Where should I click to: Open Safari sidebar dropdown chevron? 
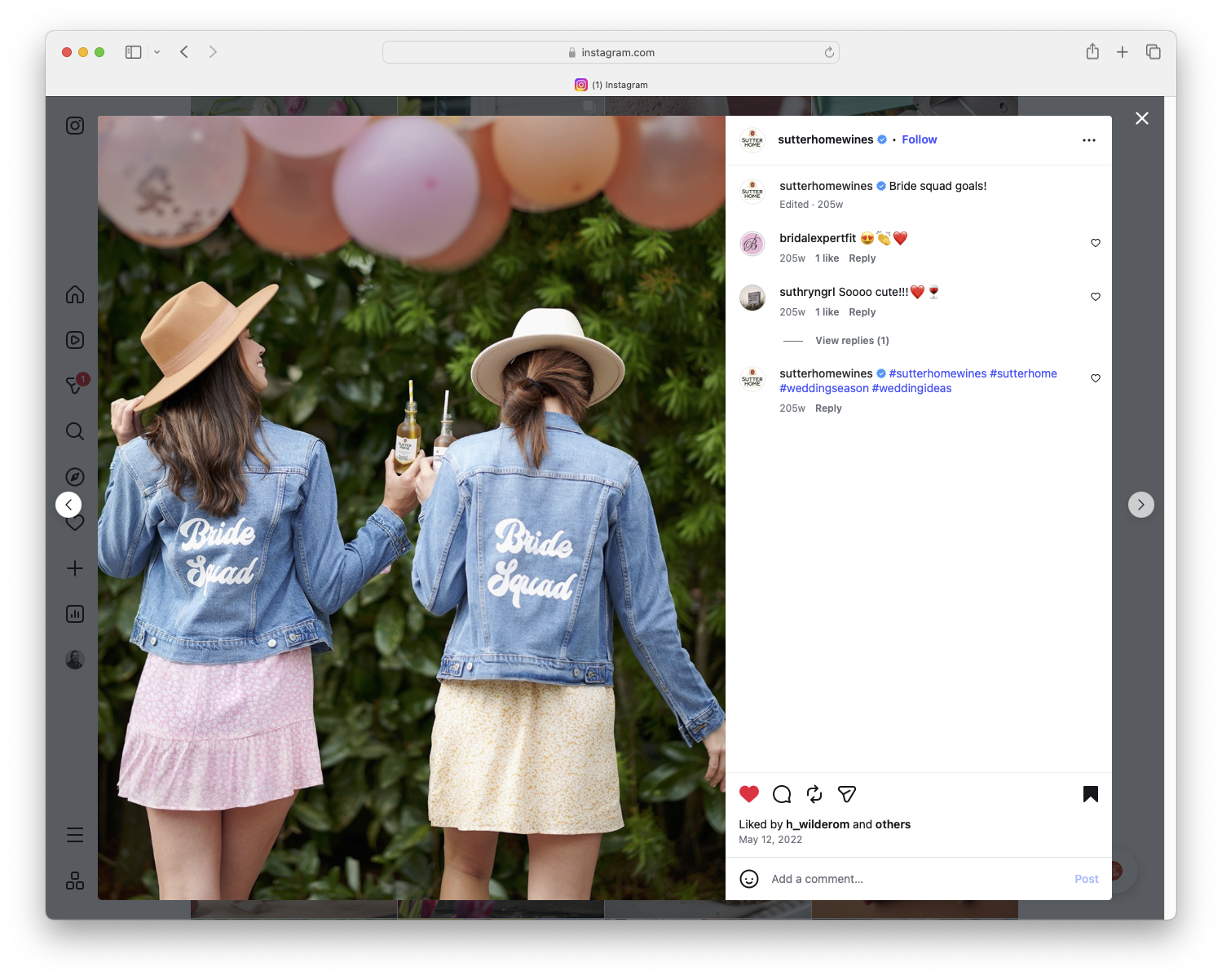click(157, 52)
